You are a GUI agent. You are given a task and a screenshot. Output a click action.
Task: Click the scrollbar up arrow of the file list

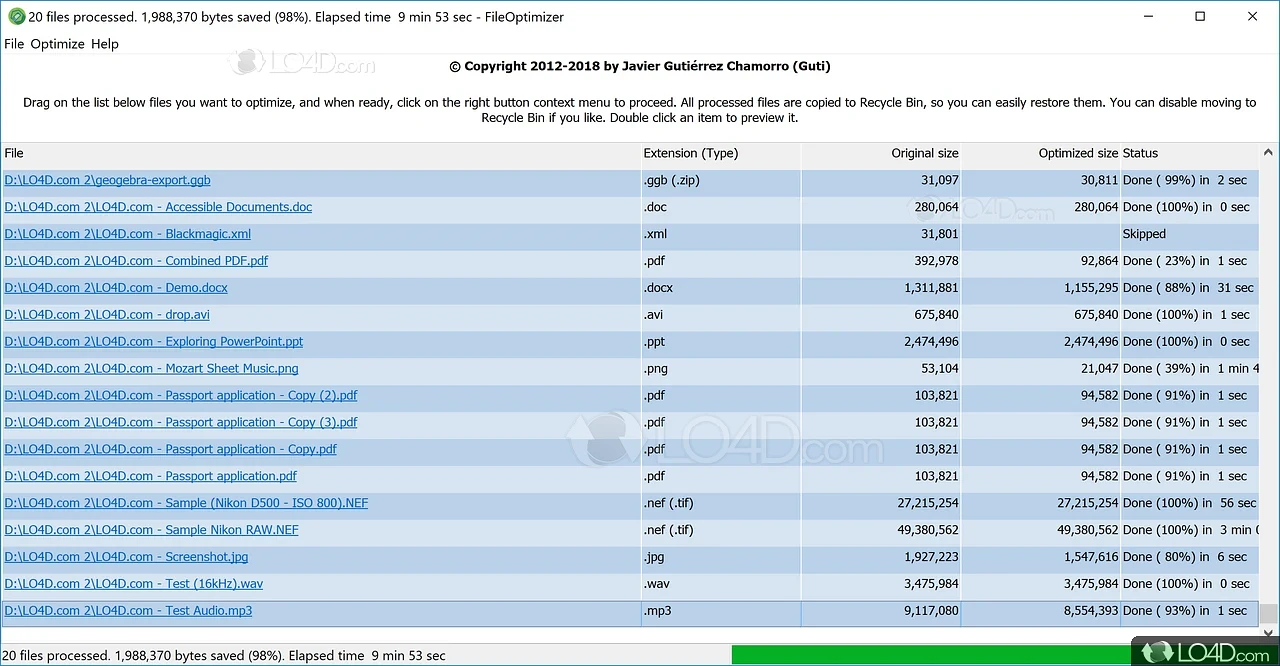tap(1269, 153)
